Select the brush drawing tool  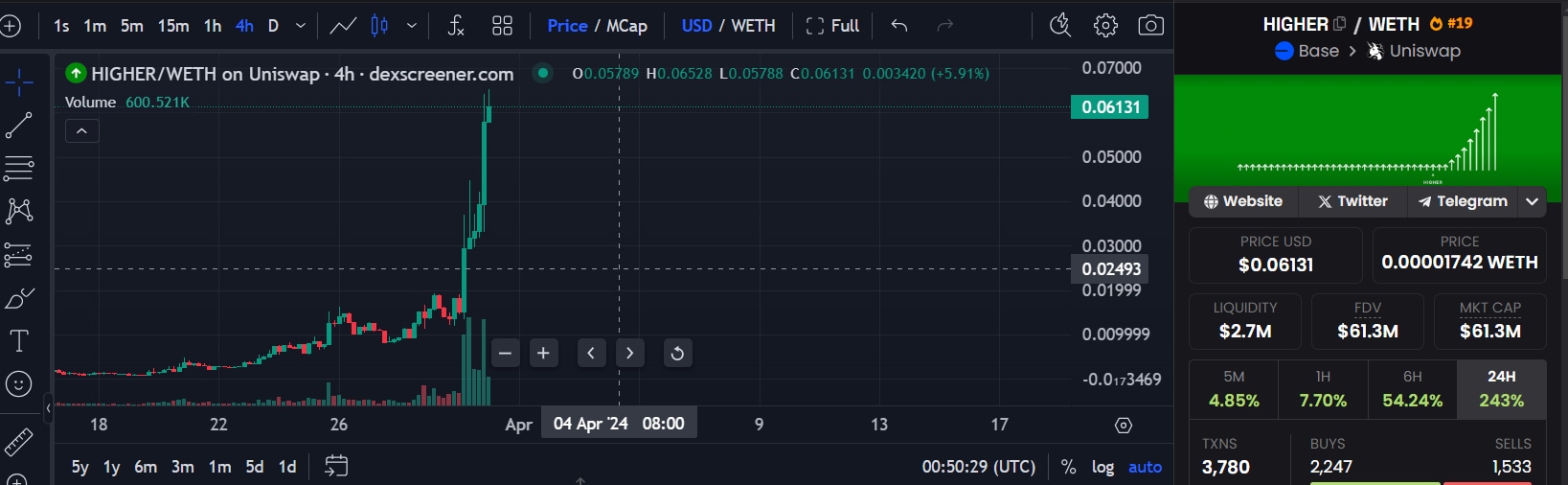pos(19,298)
